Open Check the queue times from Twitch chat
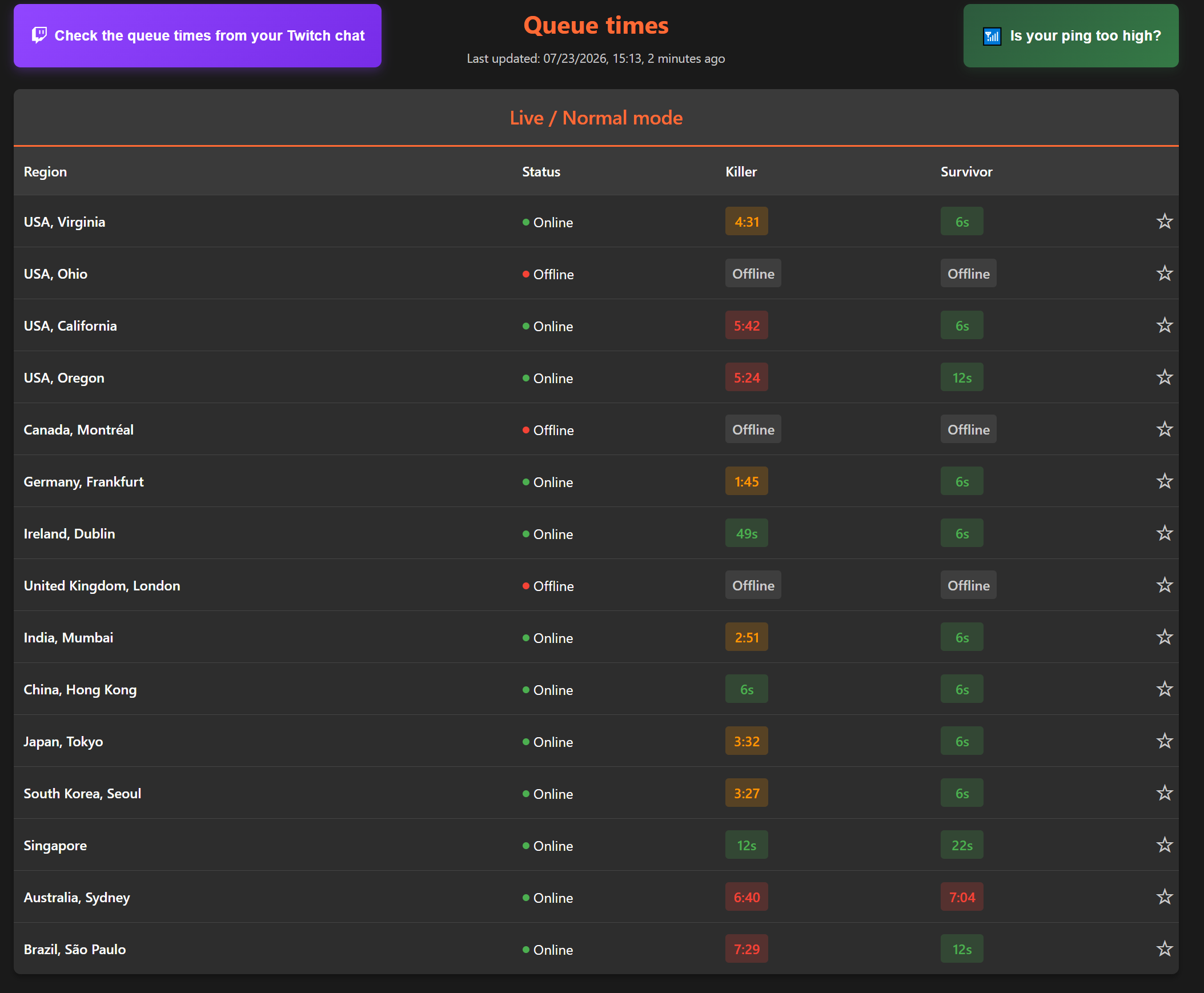 [x=198, y=35]
